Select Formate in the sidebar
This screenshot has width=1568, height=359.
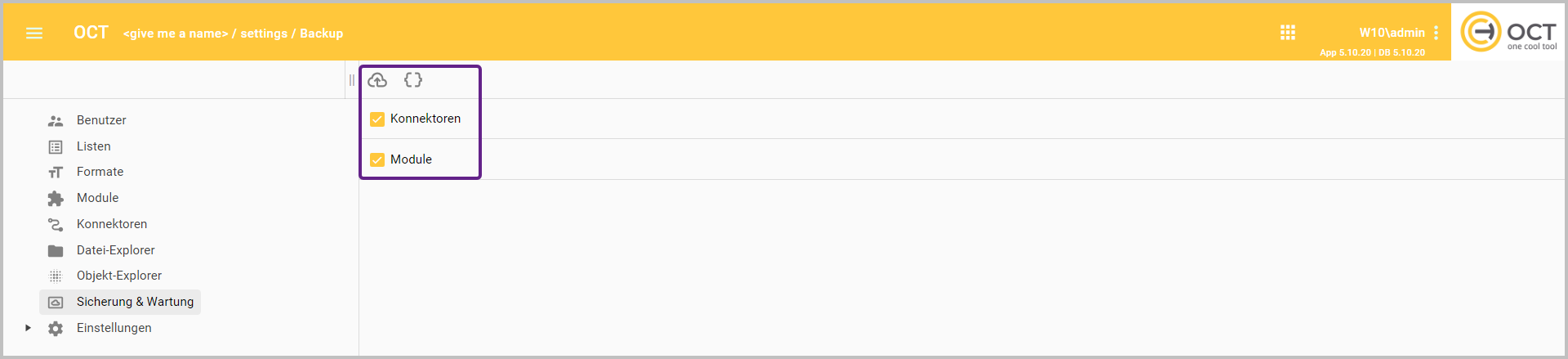pyautogui.click(x=100, y=172)
